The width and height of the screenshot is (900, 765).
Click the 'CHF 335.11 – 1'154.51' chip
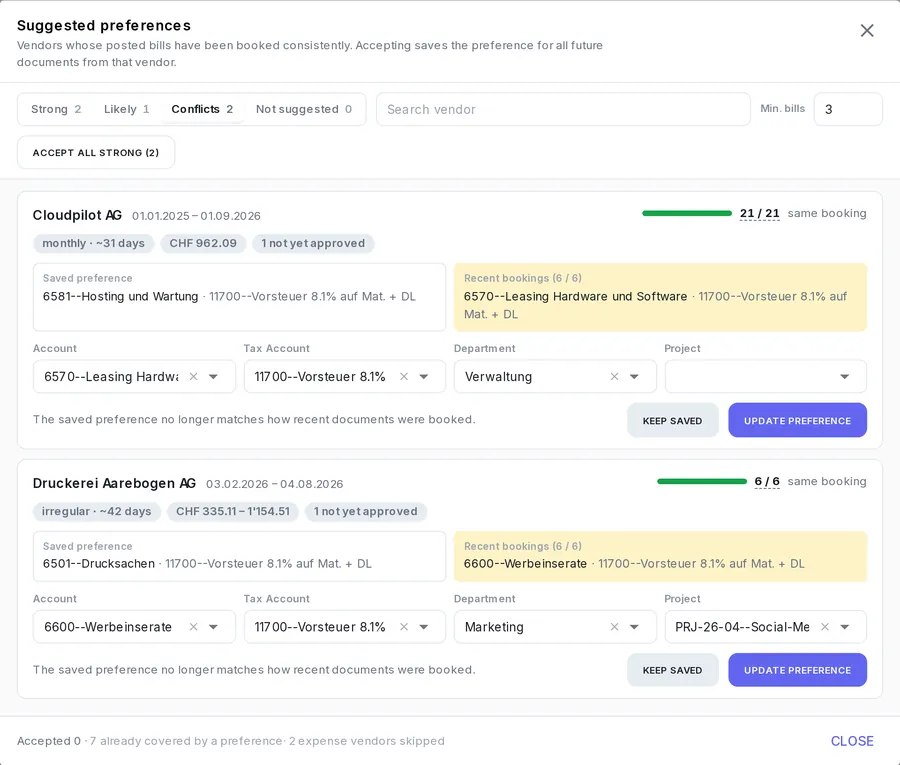point(233,511)
